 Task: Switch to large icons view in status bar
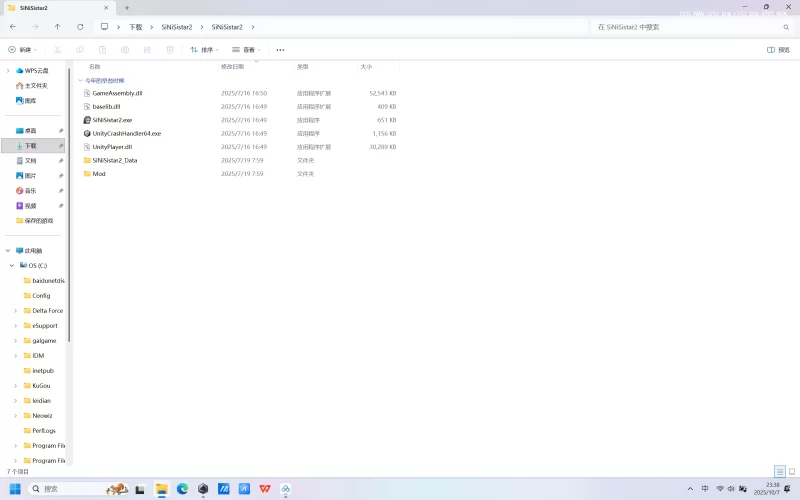click(792, 471)
